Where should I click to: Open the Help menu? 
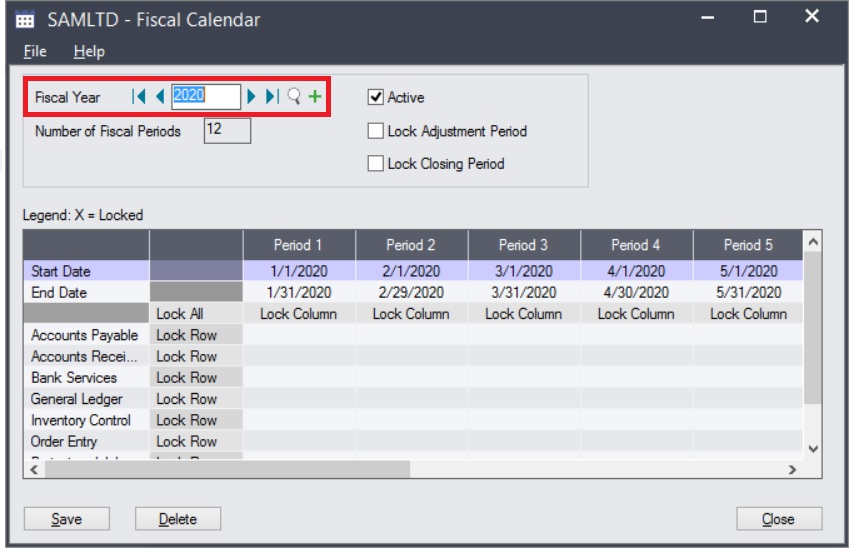tap(89, 52)
